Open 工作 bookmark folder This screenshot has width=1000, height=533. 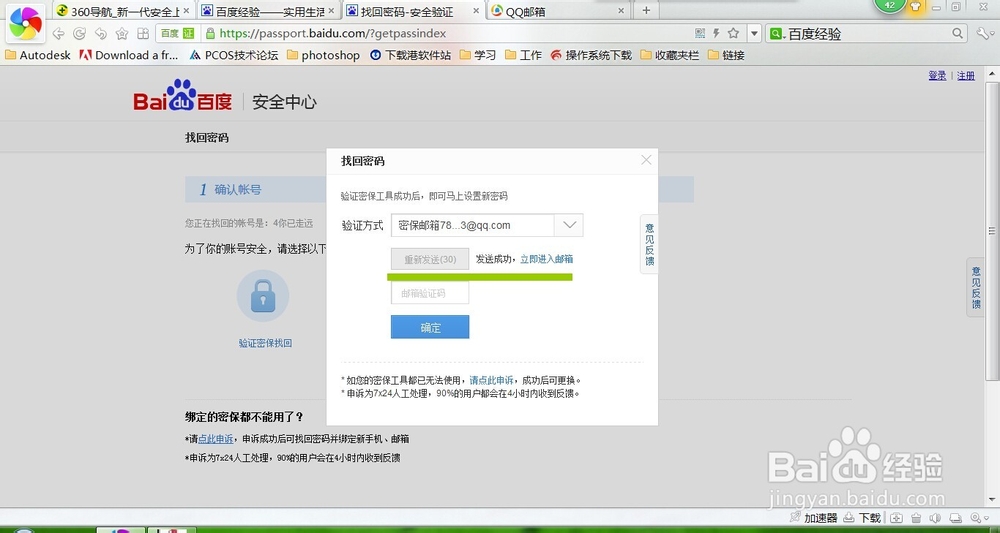pyautogui.click(x=523, y=55)
